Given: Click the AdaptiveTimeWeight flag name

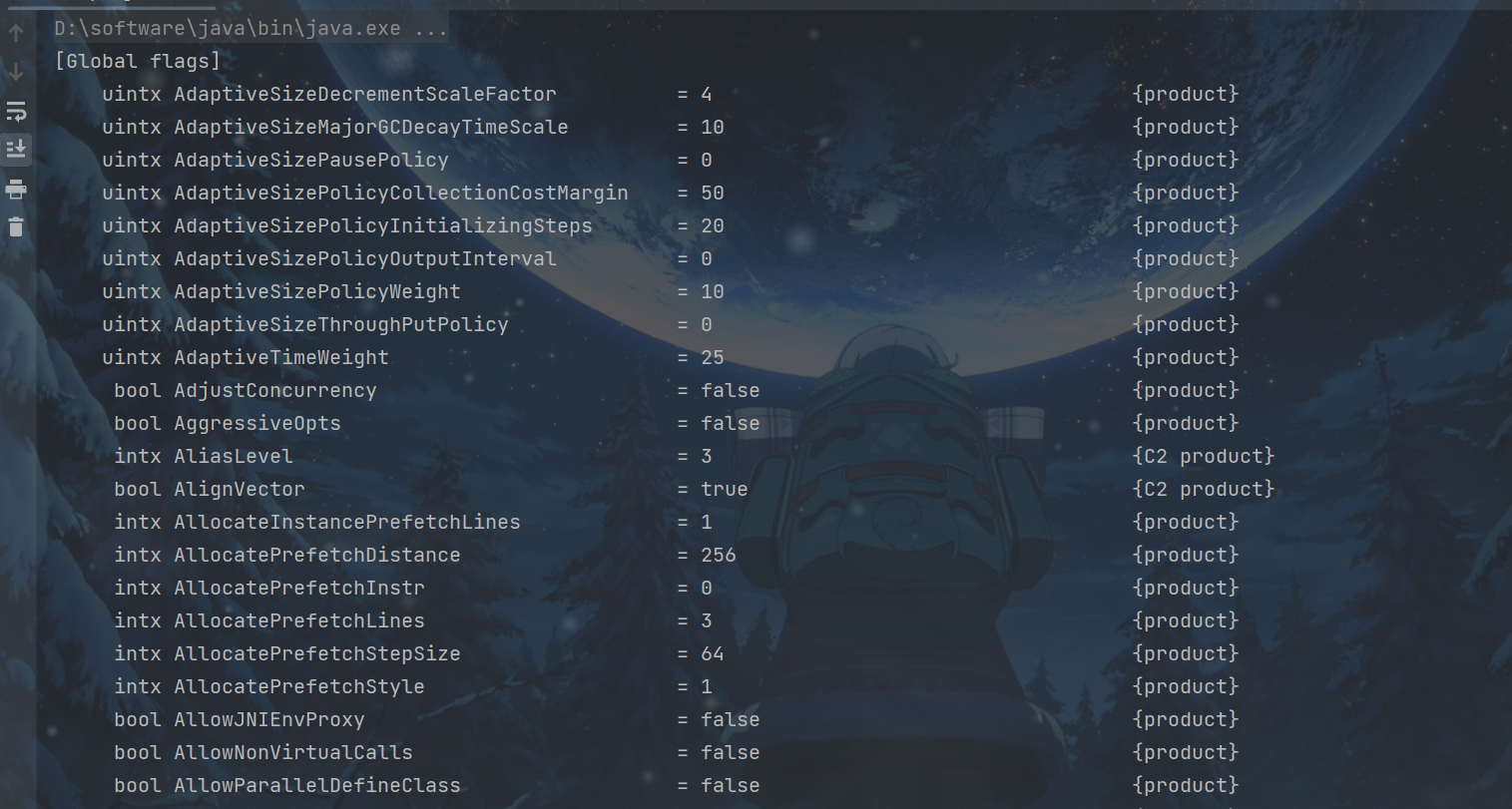Looking at the screenshot, I should [281, 357].
